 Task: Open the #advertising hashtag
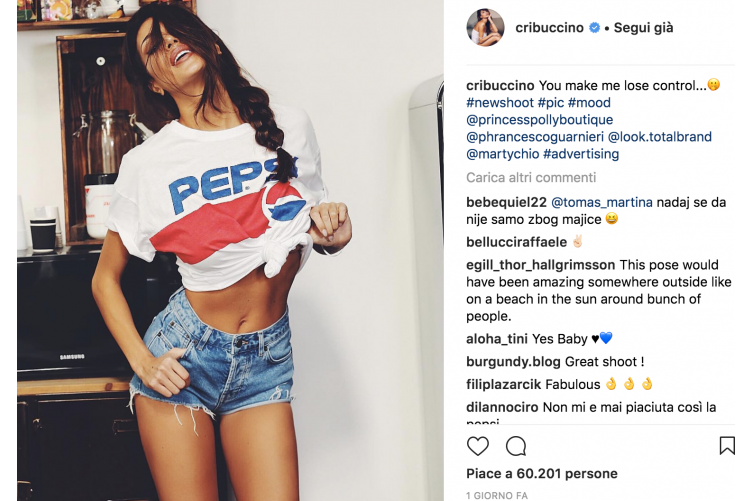click(581, 154)
